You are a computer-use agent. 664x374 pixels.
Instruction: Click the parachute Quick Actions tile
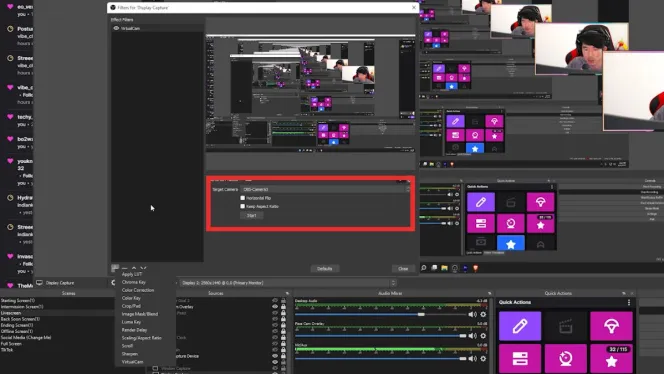(x=611, y=326)
